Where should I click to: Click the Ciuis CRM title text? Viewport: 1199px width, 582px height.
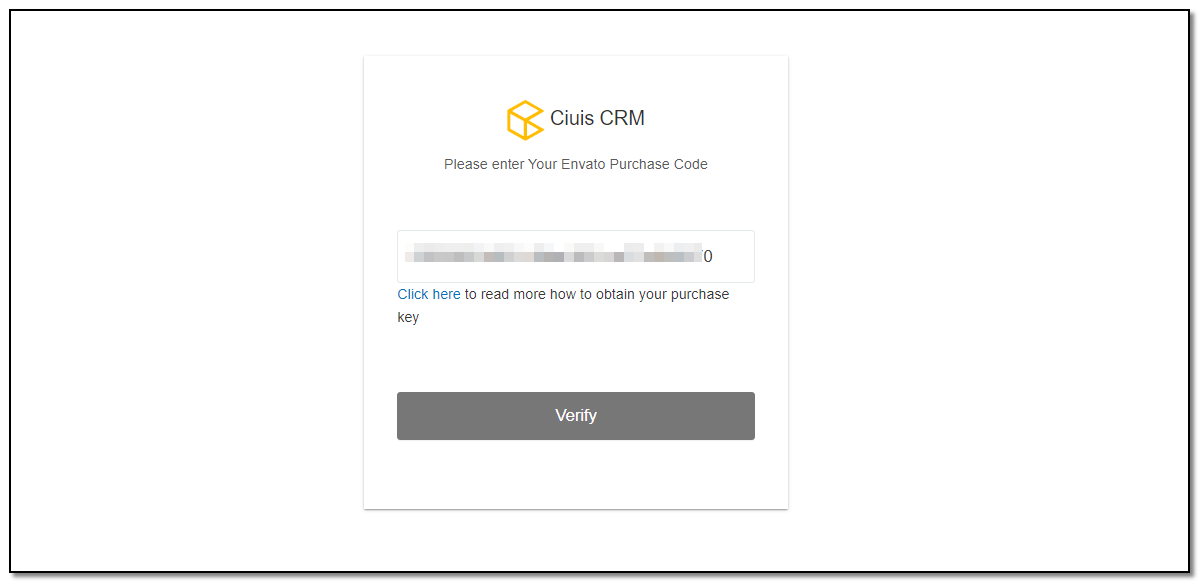coord(597,119)
